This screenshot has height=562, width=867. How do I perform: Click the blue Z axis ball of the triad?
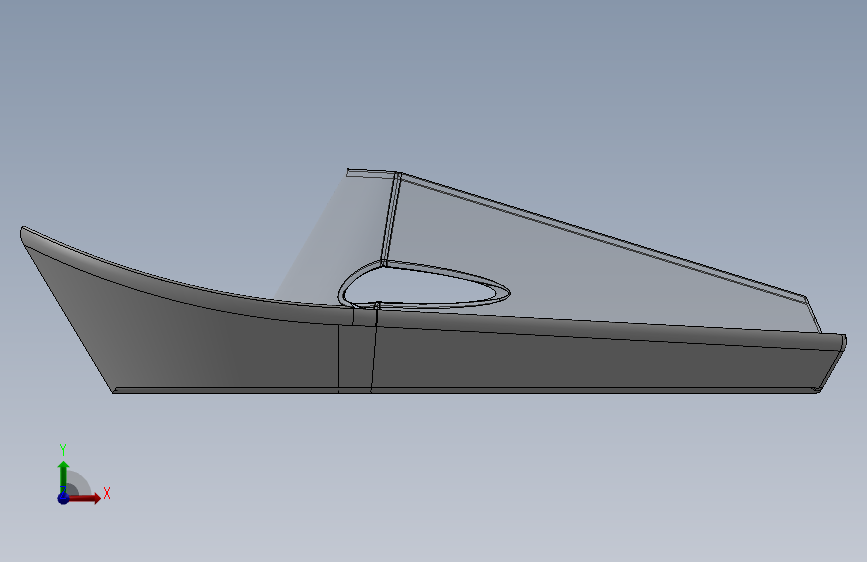tap(63, 498)
